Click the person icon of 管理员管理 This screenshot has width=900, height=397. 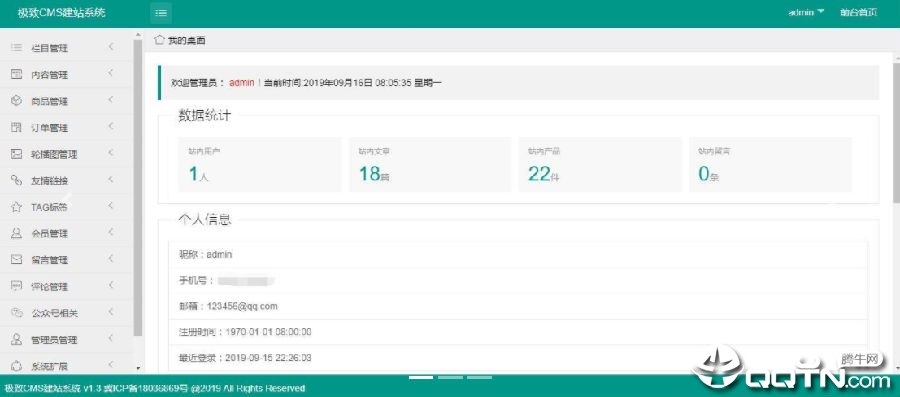[x=17, y=340]
